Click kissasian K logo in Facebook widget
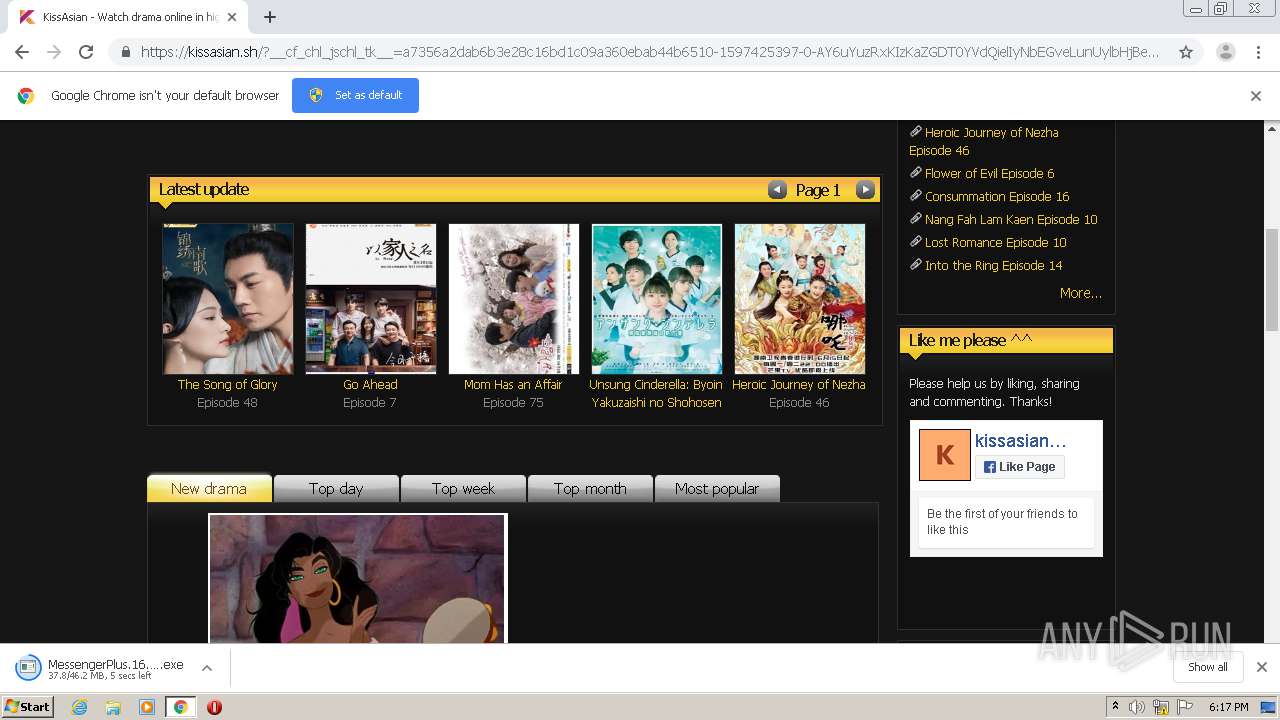The width and height of the screenshot is (1280, 720). click(944, 455)
